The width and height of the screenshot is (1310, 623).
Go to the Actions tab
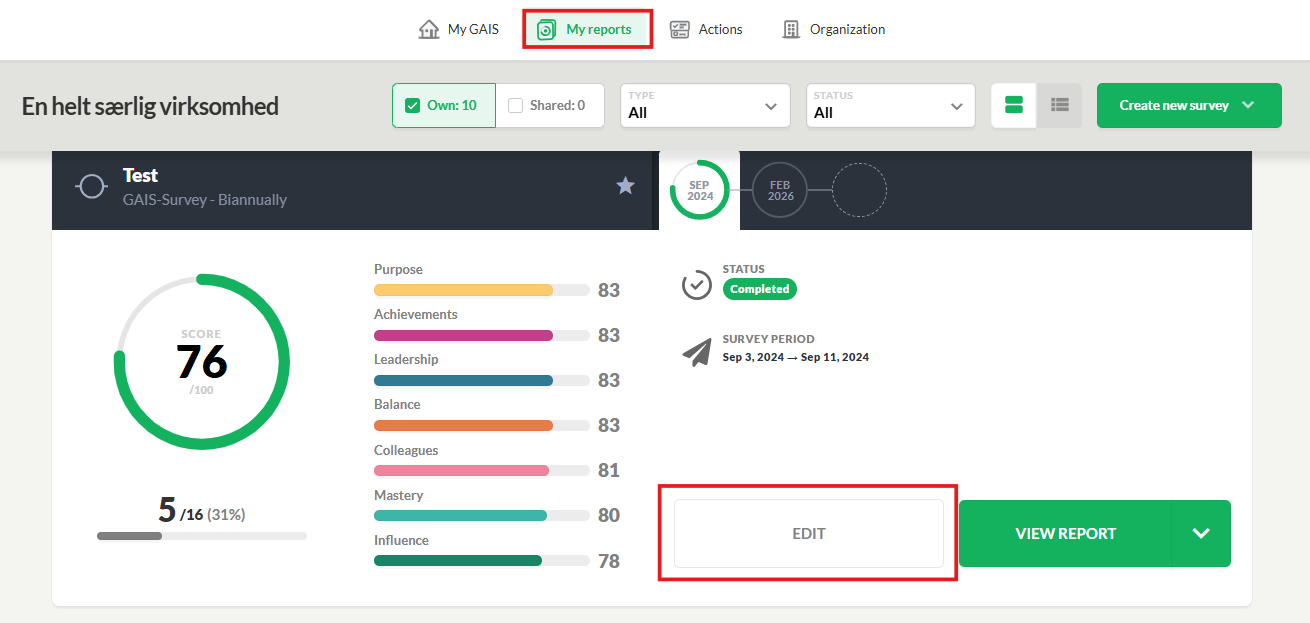pos(706,29)
